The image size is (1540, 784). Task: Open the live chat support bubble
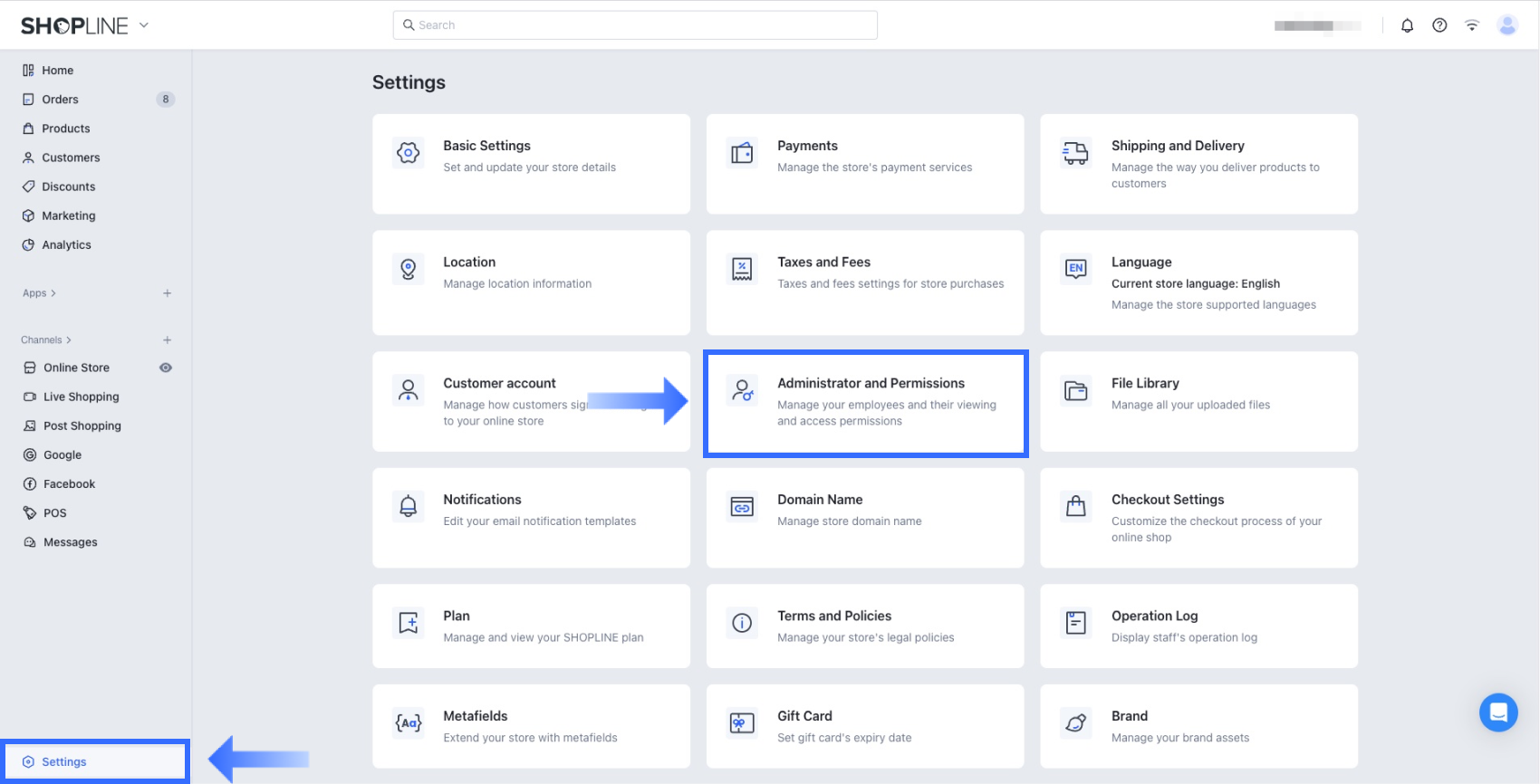coord(1498,712)
